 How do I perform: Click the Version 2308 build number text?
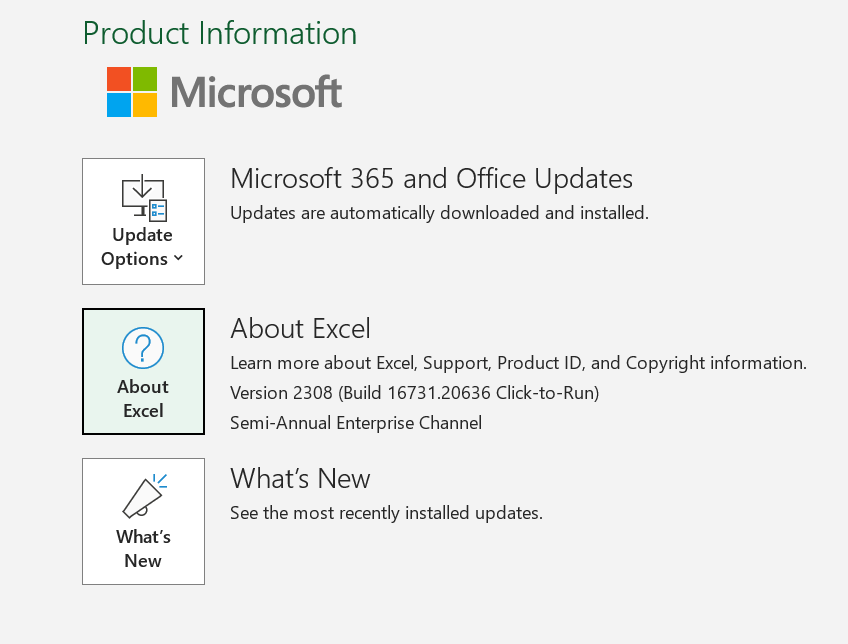tap(414, 393)
